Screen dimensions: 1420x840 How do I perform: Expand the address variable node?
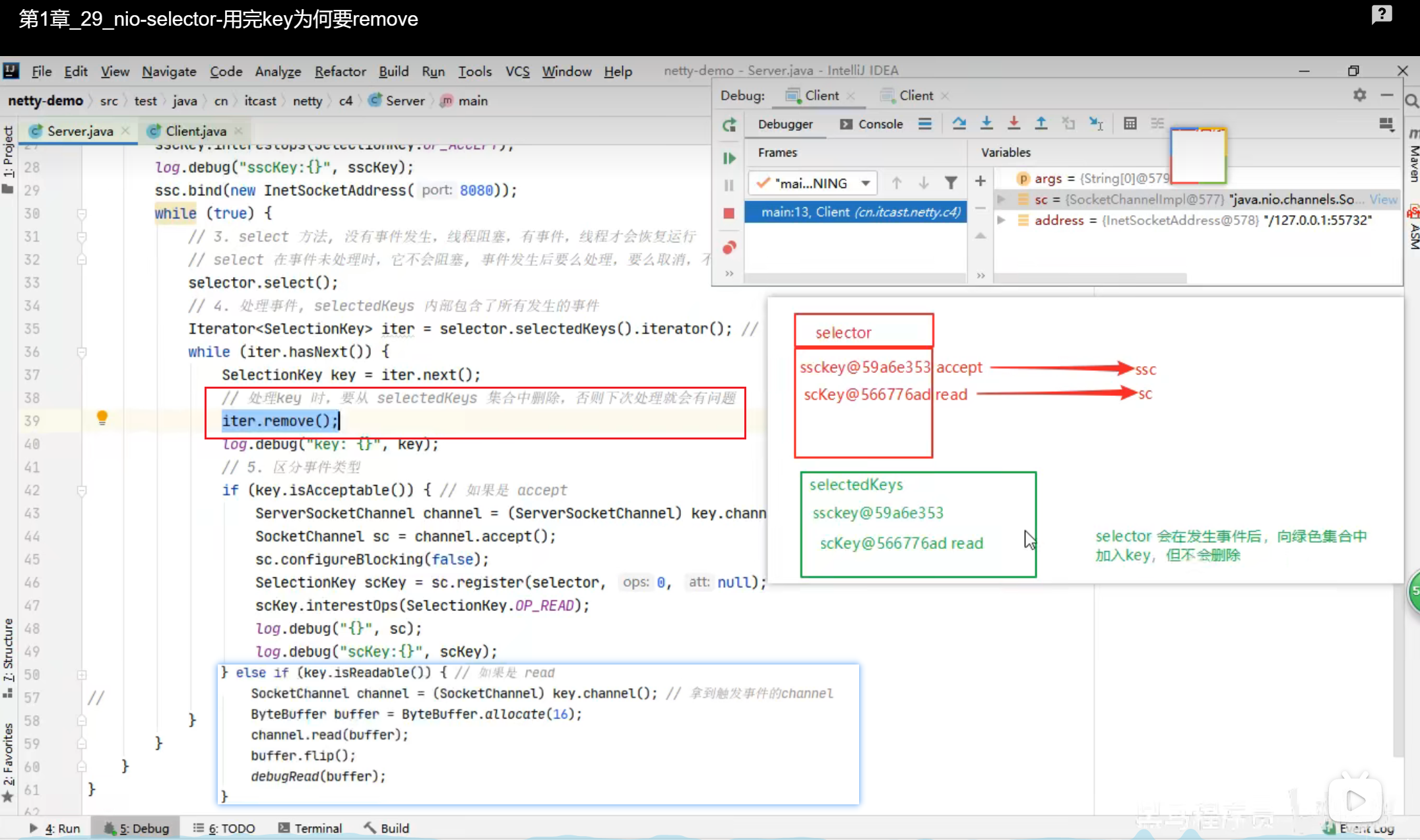click(x=1001, y=220)
